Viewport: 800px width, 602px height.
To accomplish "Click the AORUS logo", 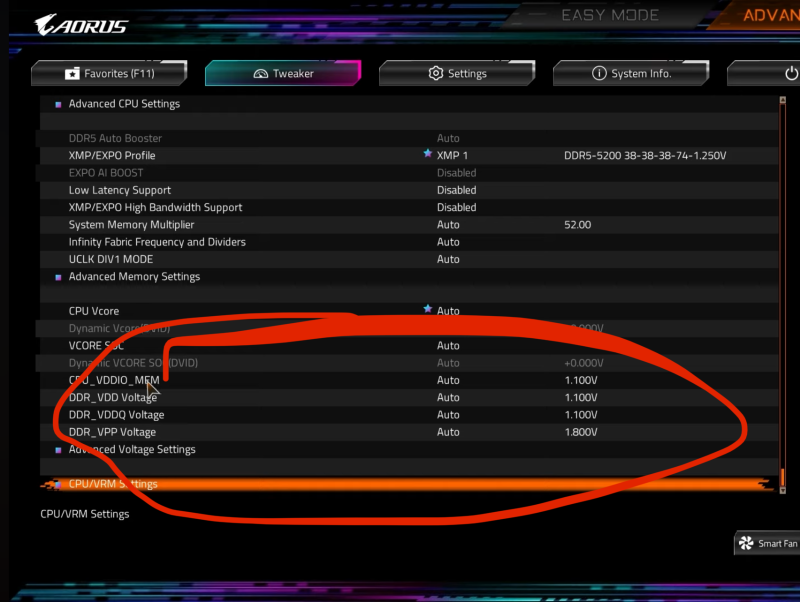I will [81, 25].
